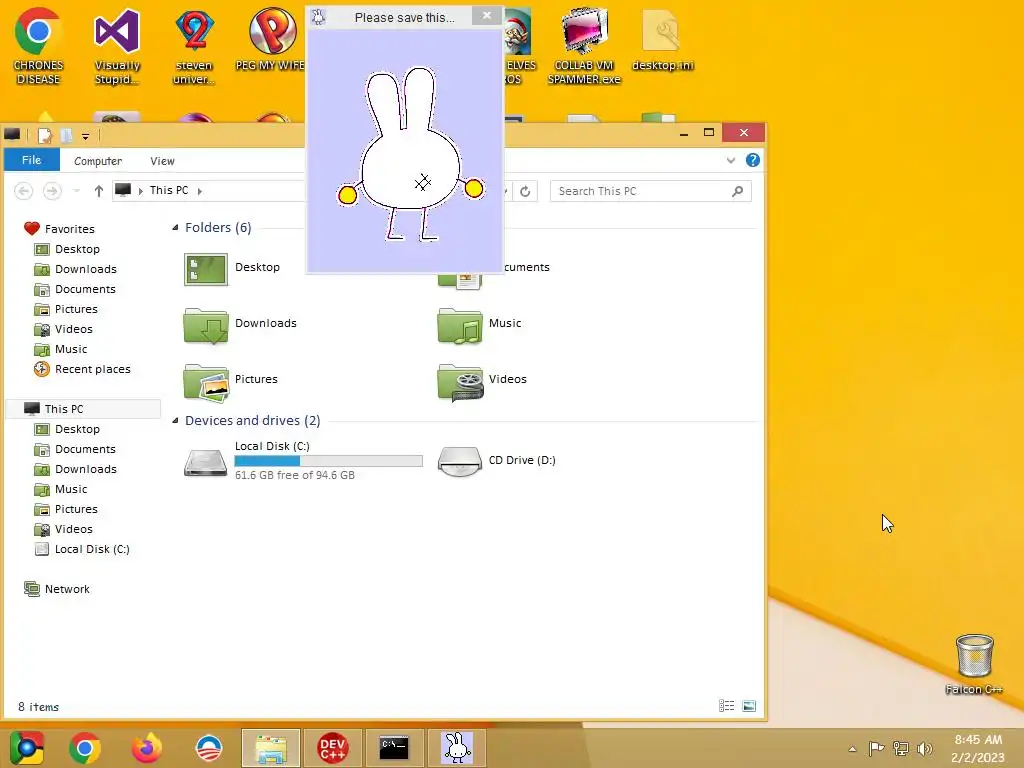Open the Dev-C++ taskbar button
1024x768 pixels.
(x=332, y=748)
